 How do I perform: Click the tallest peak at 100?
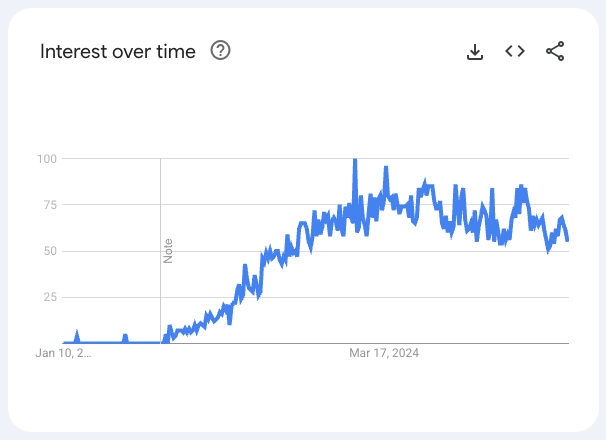point(355,160)
